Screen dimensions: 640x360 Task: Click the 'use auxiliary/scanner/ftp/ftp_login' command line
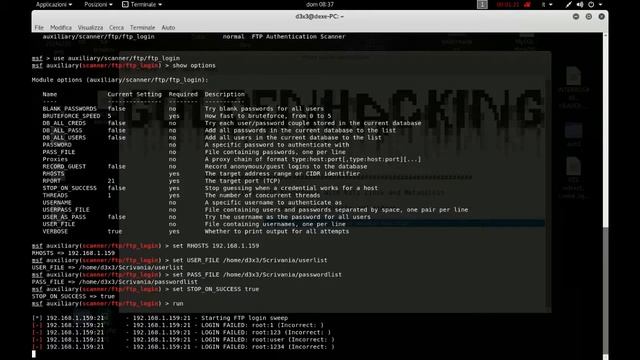pyautogui.click(x=116, y=58)
